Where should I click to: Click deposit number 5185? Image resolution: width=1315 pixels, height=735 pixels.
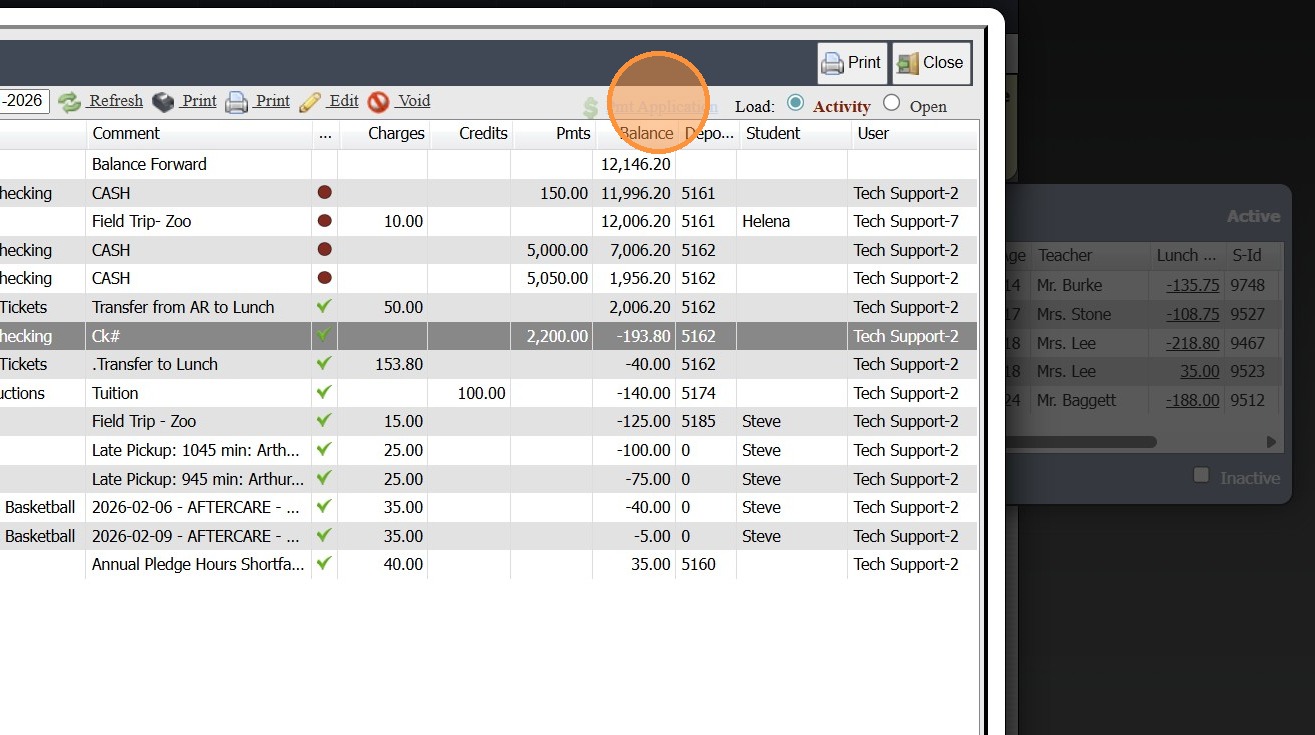point(698,421)
